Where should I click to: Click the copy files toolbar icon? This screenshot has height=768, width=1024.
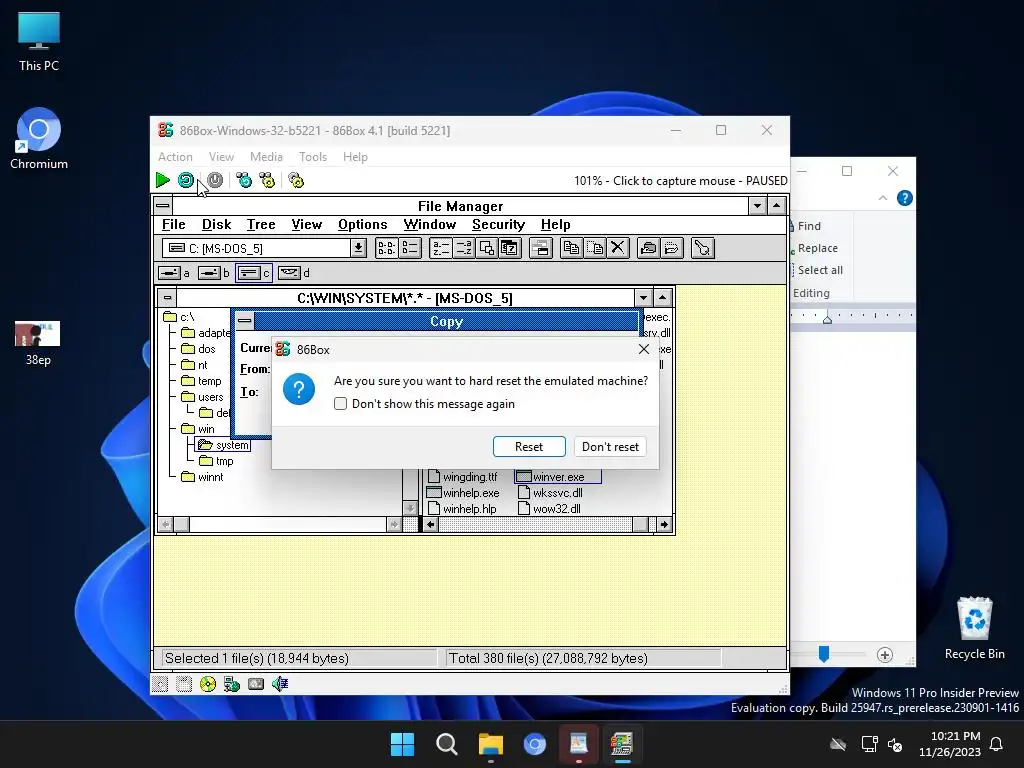[571, 248]
